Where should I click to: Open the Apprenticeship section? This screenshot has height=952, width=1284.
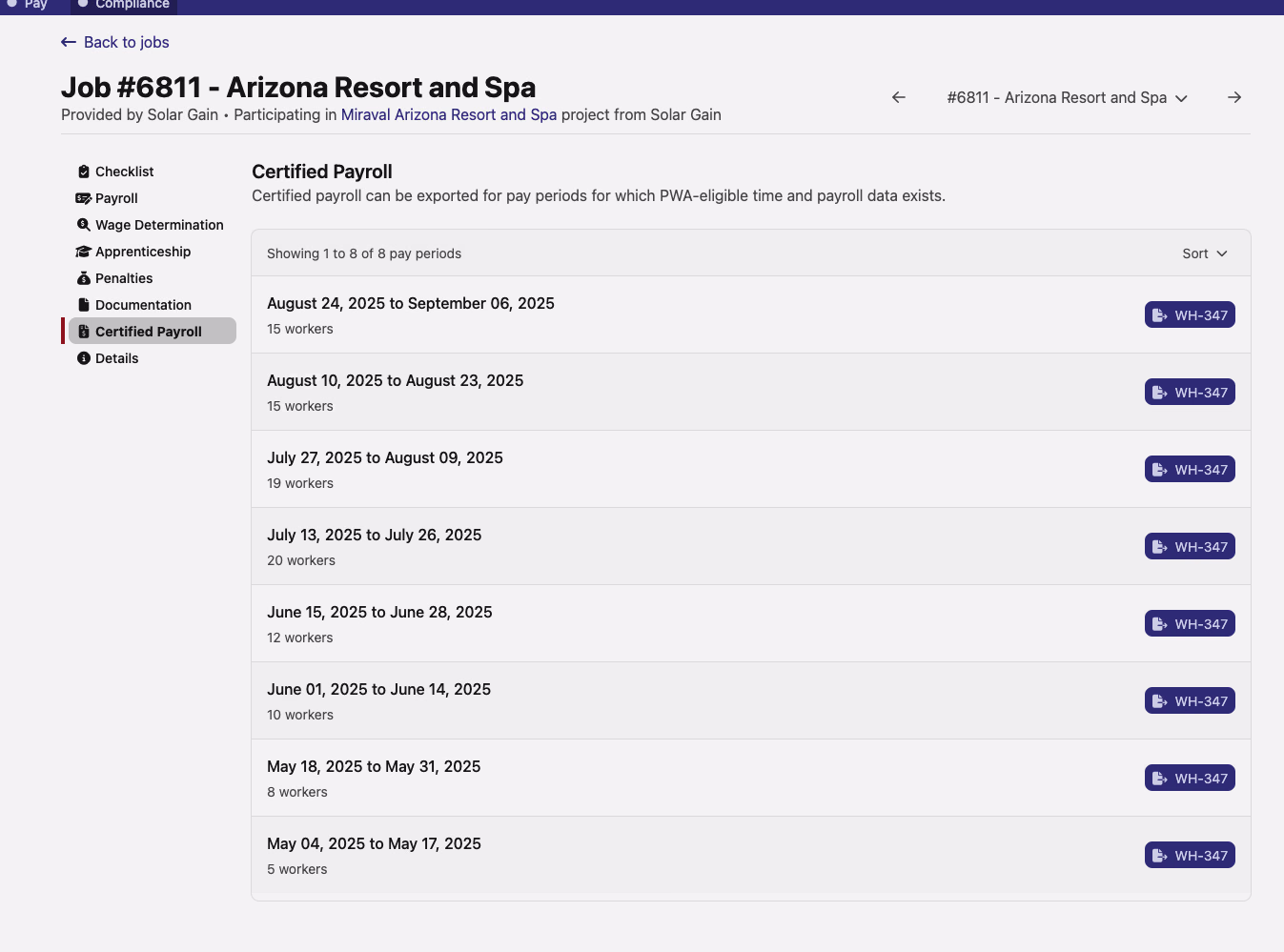tap(152, 252)
